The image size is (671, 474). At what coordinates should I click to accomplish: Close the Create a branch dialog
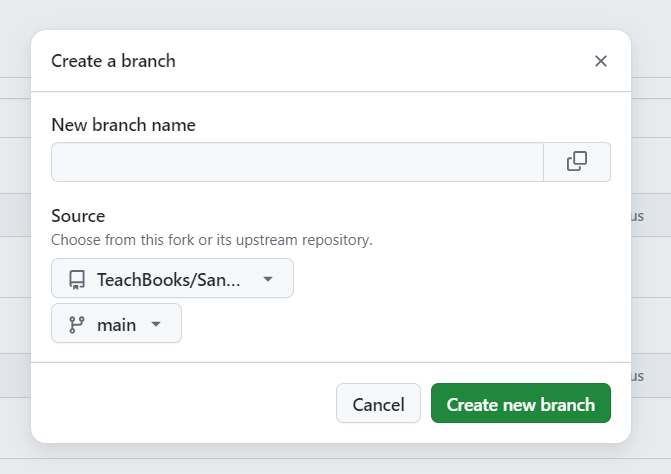tap(601, 61)
